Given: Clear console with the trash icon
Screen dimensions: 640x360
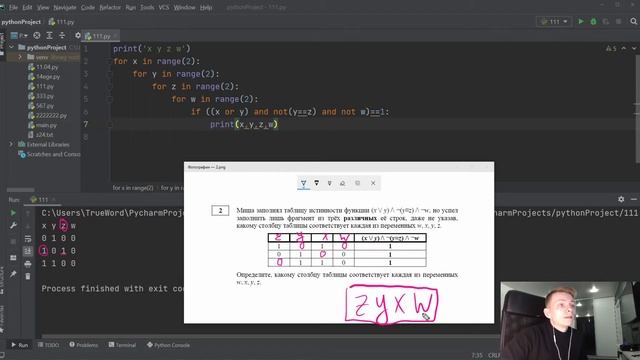Looking at the screenshot, I should (x=28, y=277).
